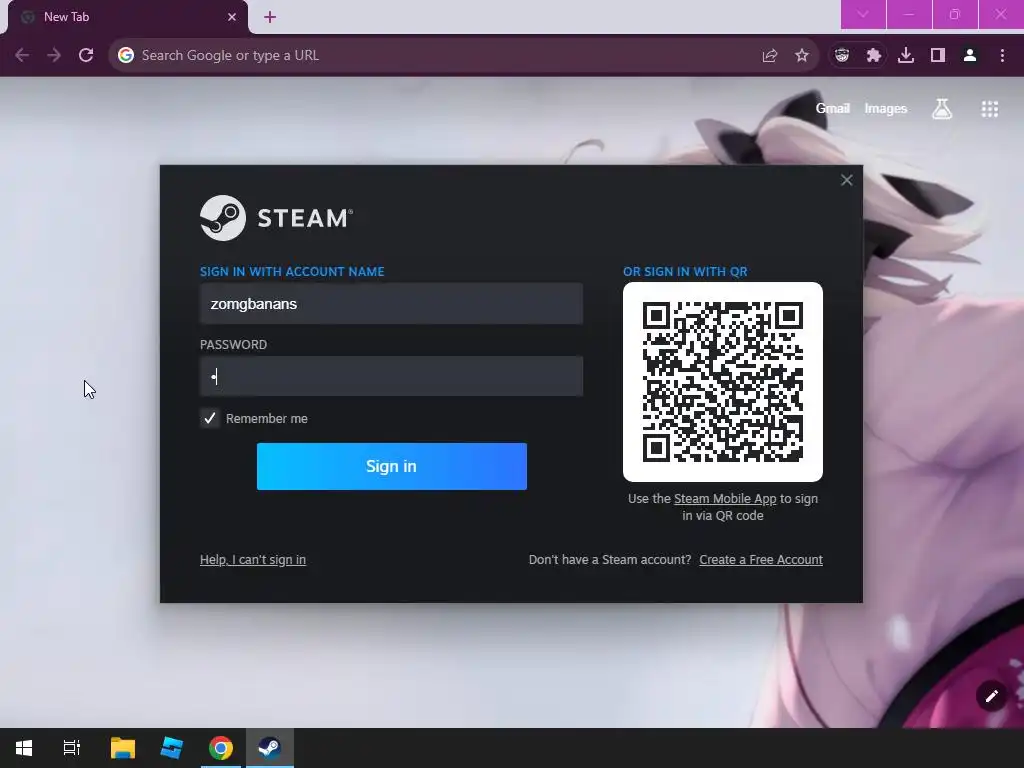Click into the Steam password field
This screenshot has width=1024, height=768.
coord(391,376)
